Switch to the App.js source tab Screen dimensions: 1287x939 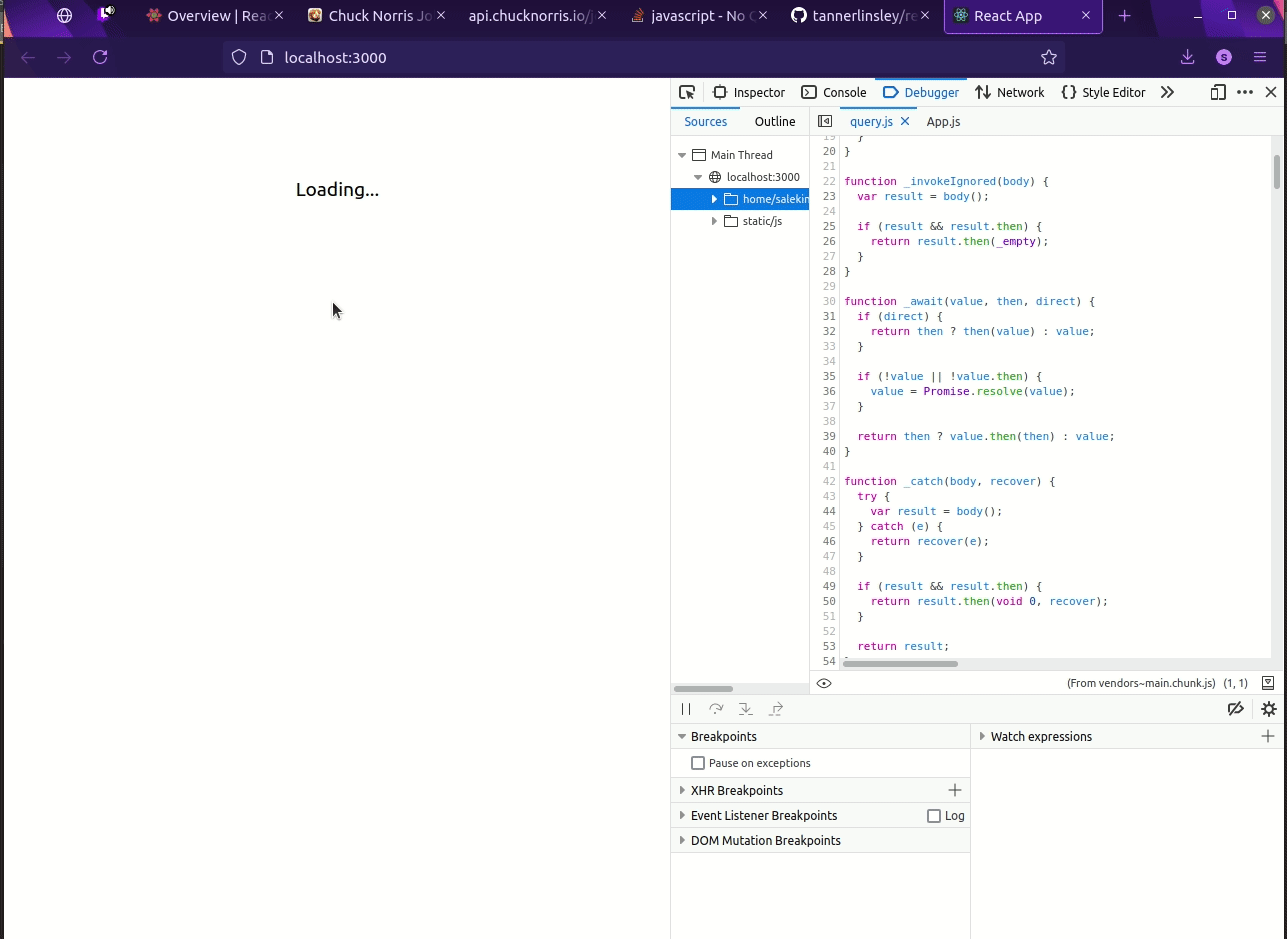click(943, 121)
